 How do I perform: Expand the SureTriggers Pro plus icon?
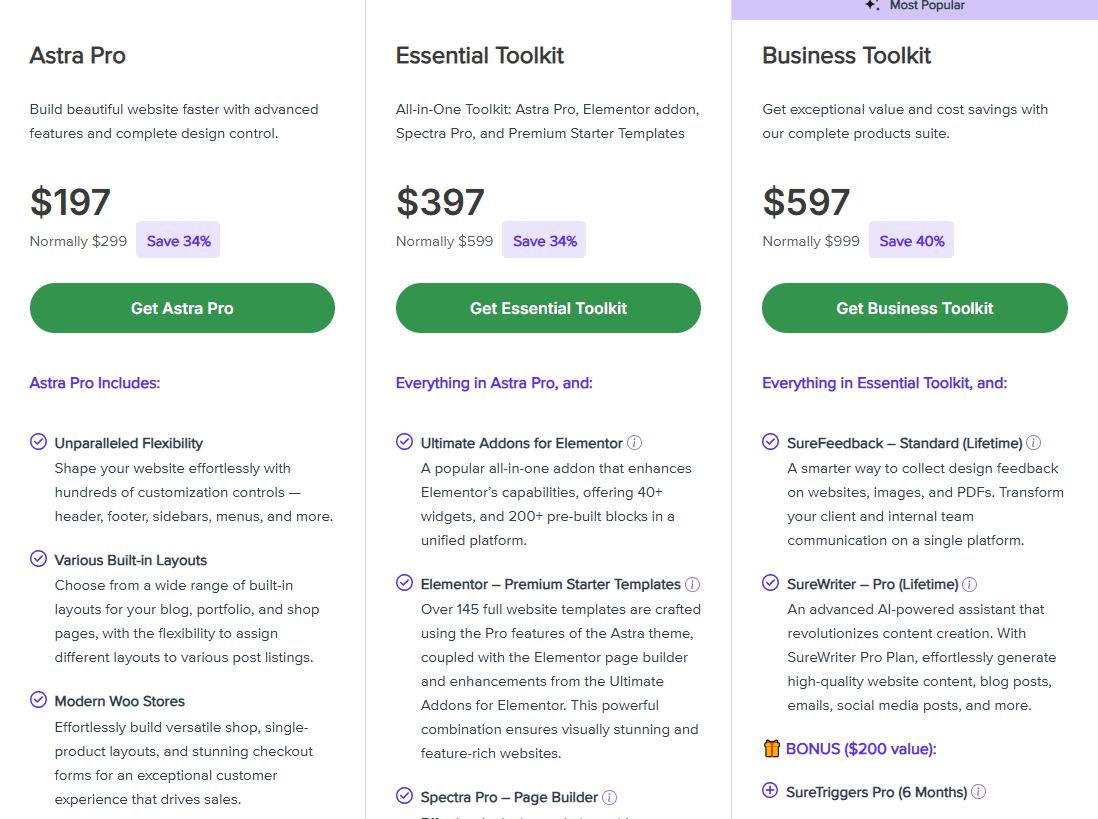(x=770, y=791)
